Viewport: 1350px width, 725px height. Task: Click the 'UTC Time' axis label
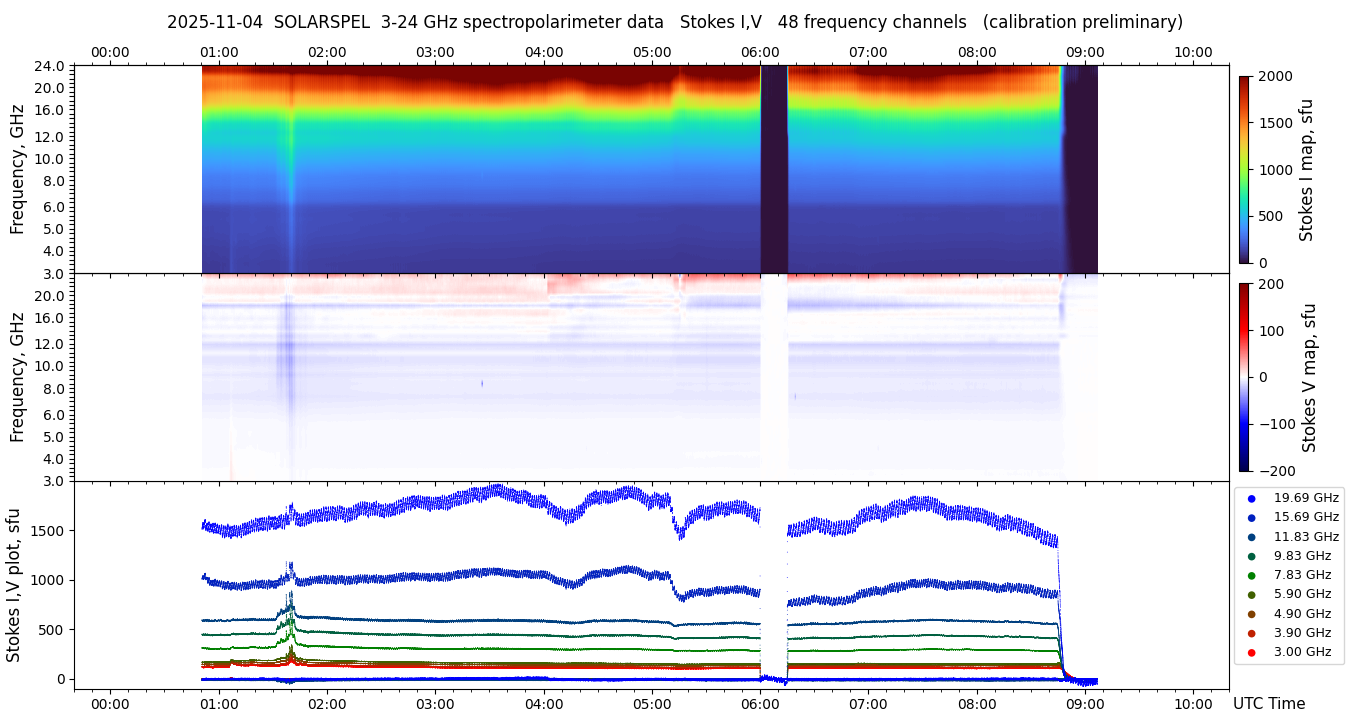coord(1268,704)
